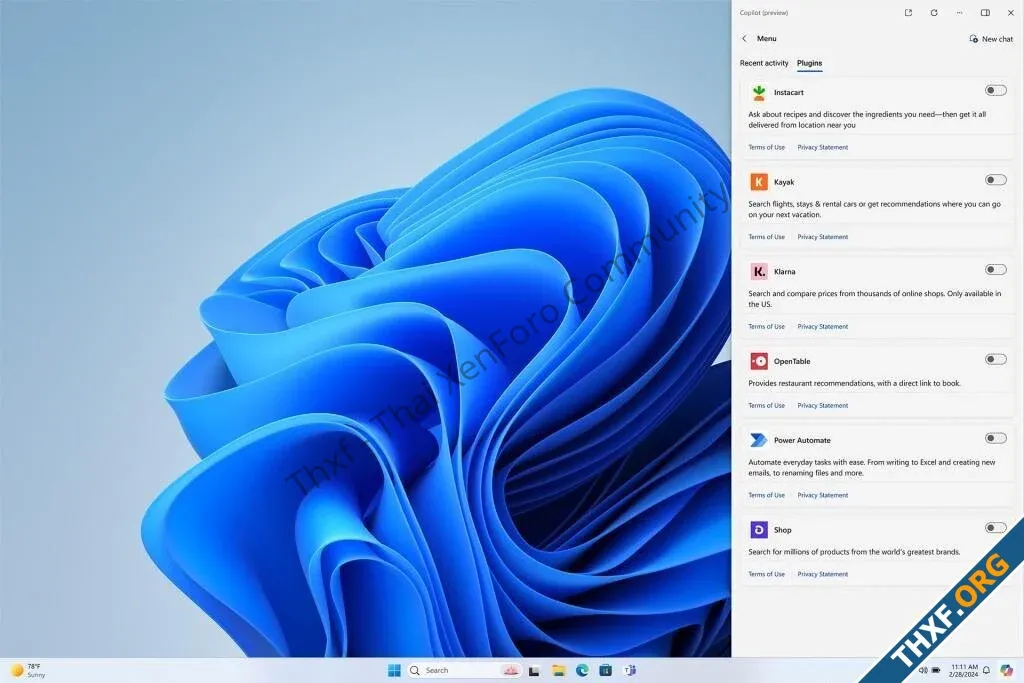Toggle Copilot side-by-side docking icon
1024x683 pixels.
pyautogui.click(x=985, y=12)
